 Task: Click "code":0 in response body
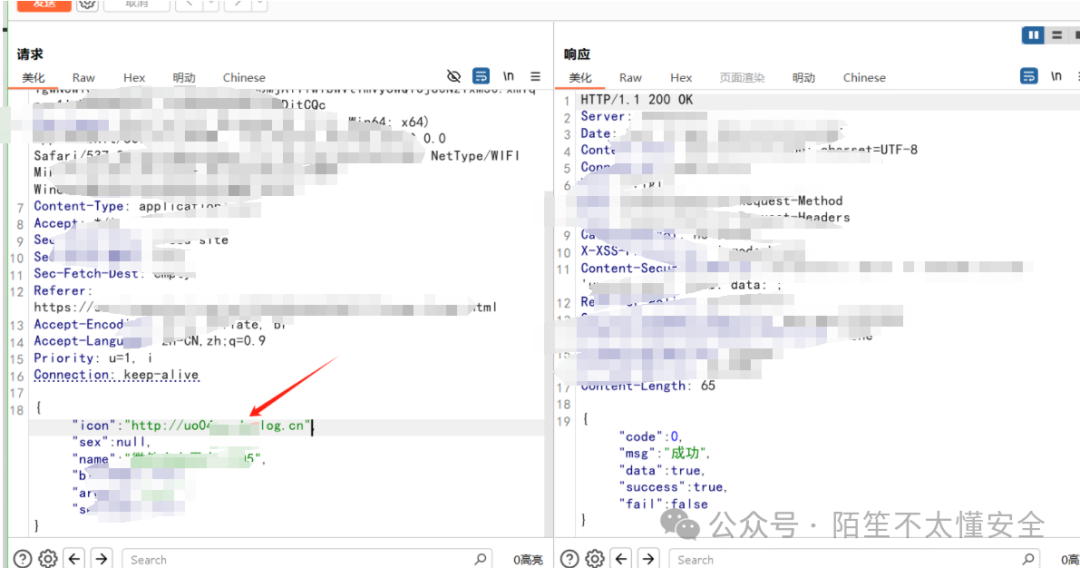click(650, 436)
